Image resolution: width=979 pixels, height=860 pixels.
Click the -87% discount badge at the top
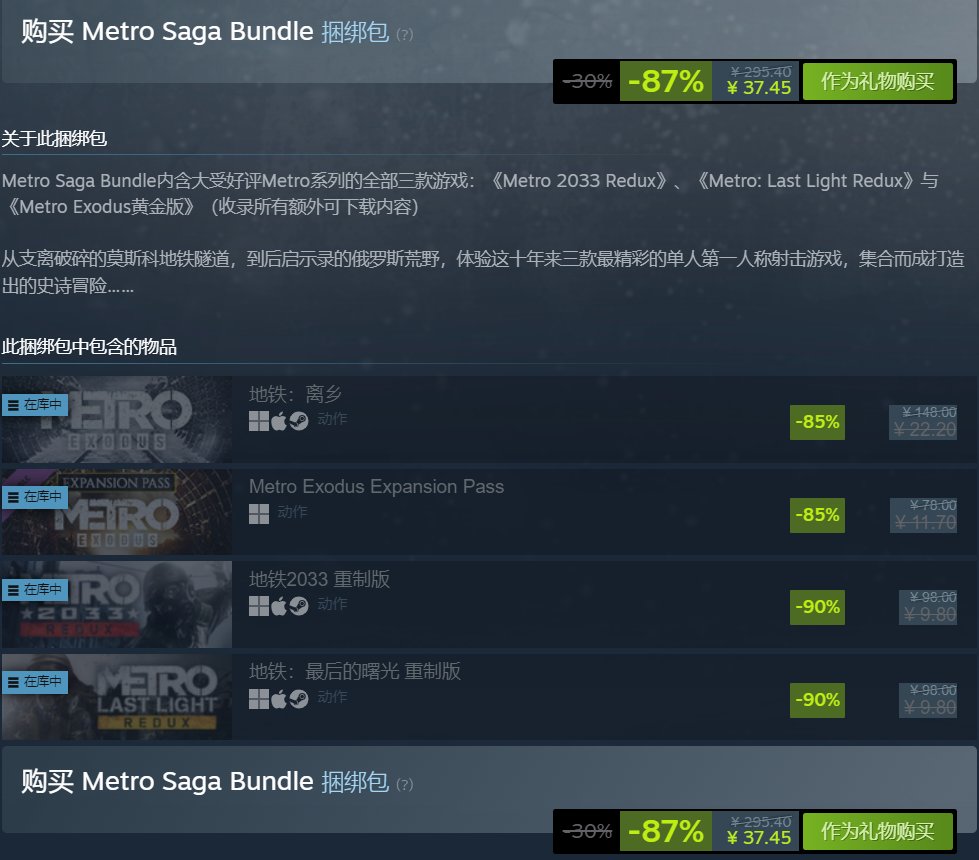[x=665, y=82]
